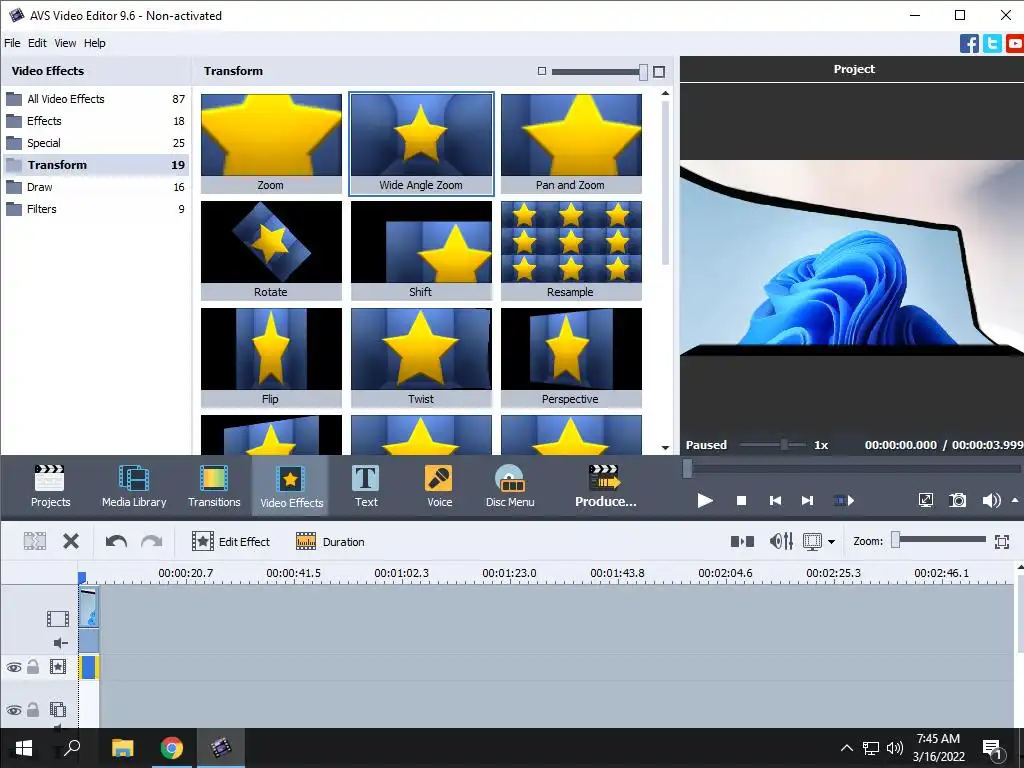Select the Shift effect thumbnail
The height and width of the screenshot is (768, 1024).
point(421,250)
